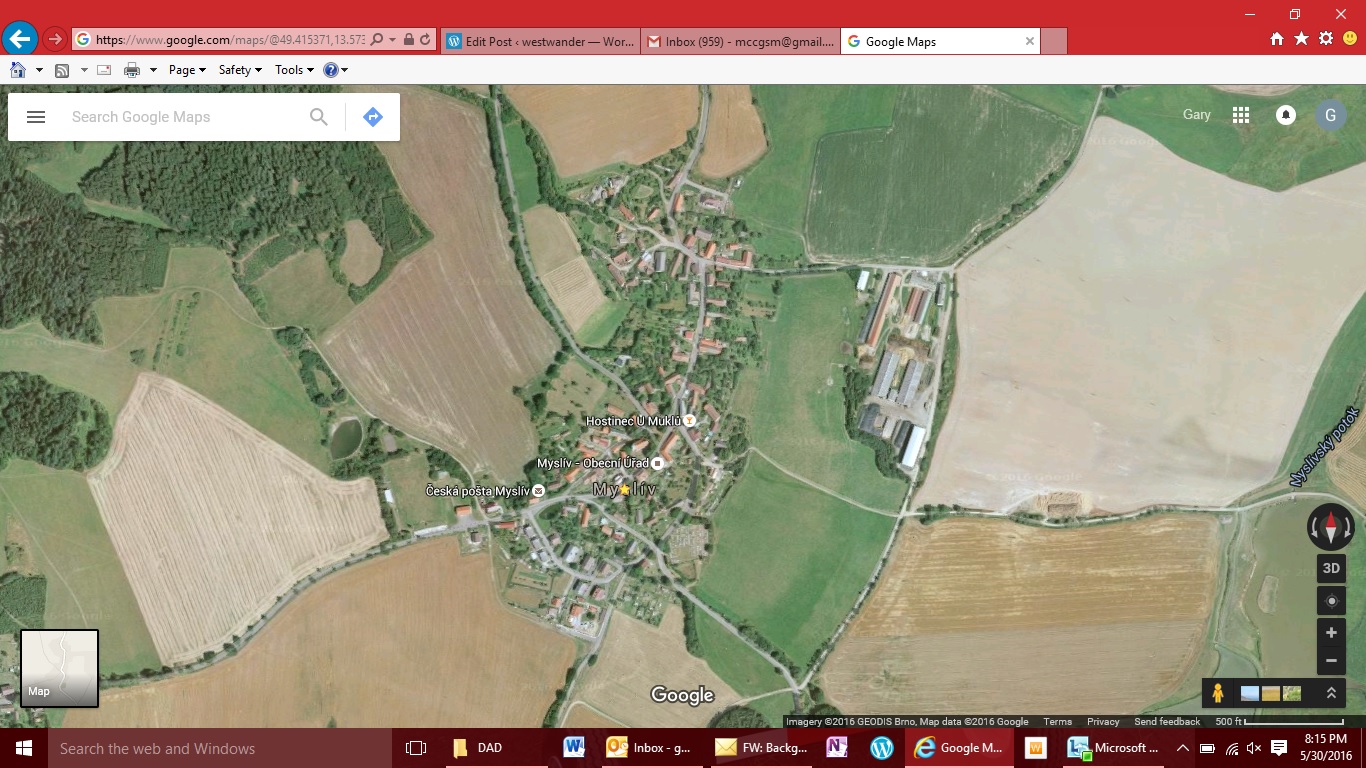1366x768 pixels.
Task: Zoom in with the plus button
Action: pyautogui.click(x=1331, y=633)
